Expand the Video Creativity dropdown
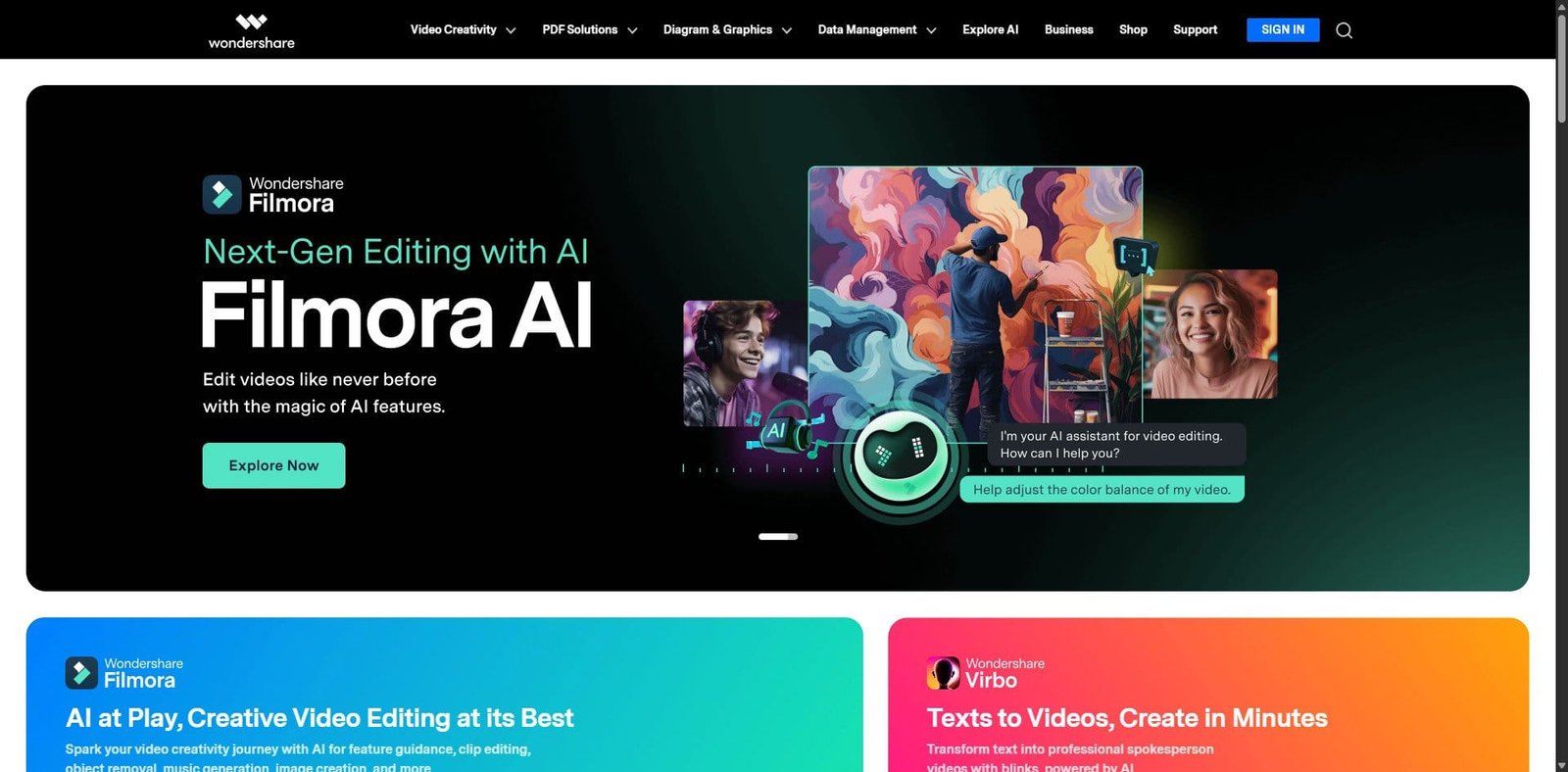1568x772 pixels. pos(463,30)
